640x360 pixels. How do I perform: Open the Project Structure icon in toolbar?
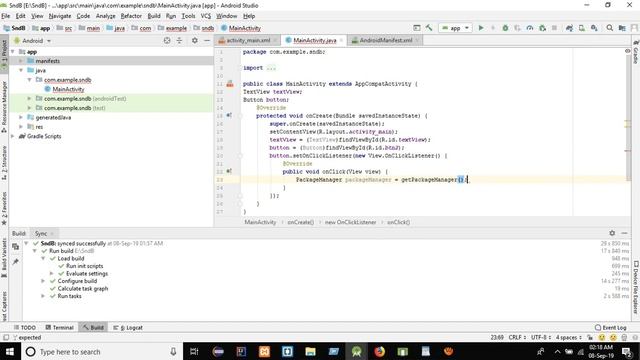(622, 28)
